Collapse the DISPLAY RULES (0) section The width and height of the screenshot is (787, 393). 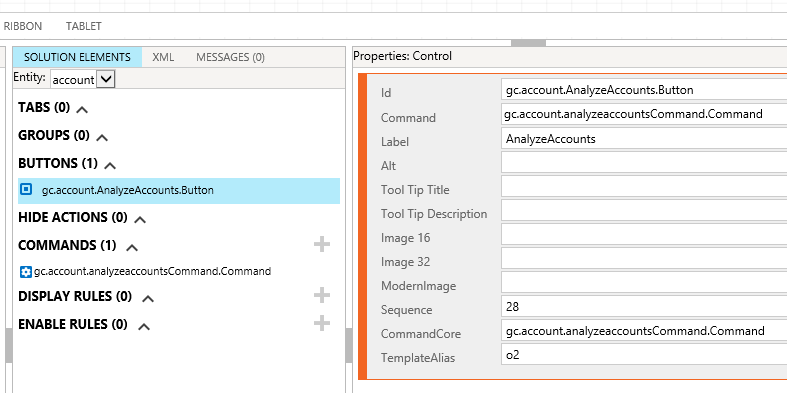[148, 298]
